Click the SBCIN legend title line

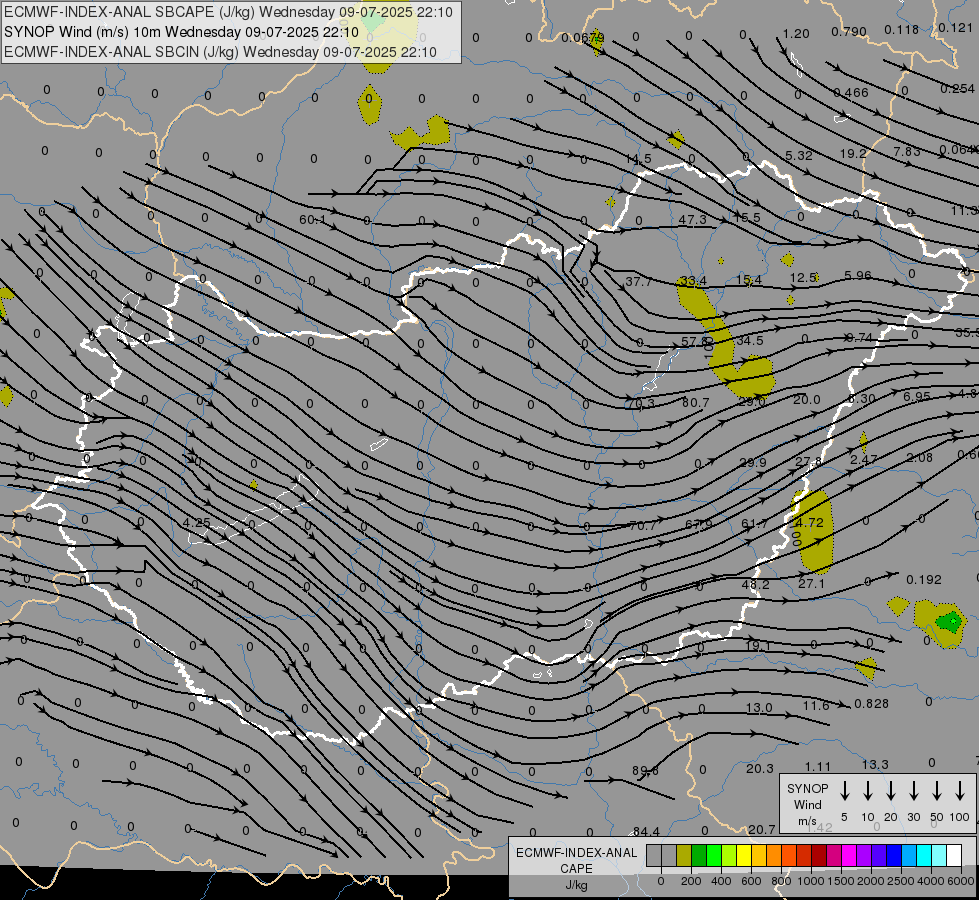[x=221, y=52]
